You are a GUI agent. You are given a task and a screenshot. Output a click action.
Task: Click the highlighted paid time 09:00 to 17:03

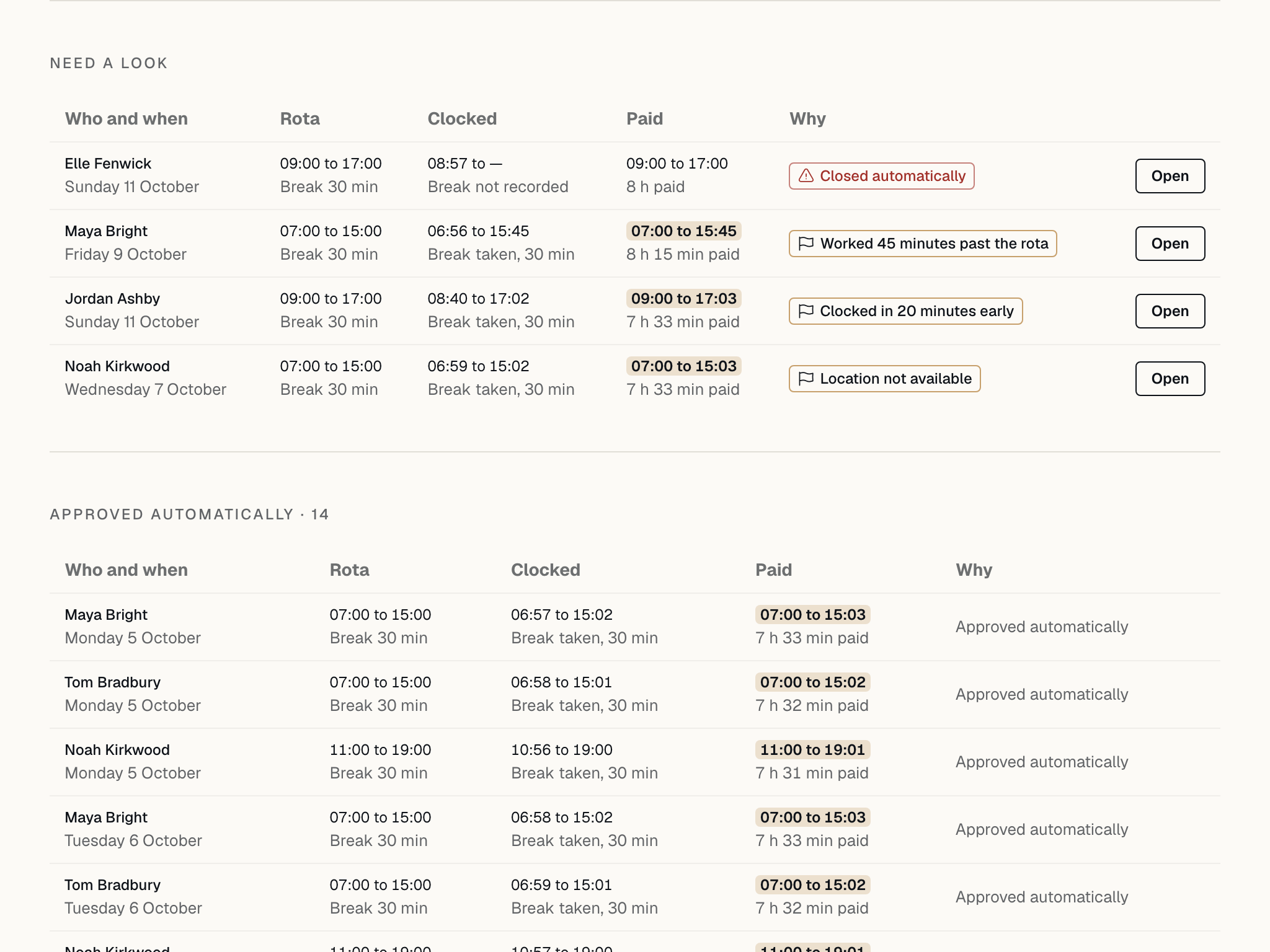[683, 299]
